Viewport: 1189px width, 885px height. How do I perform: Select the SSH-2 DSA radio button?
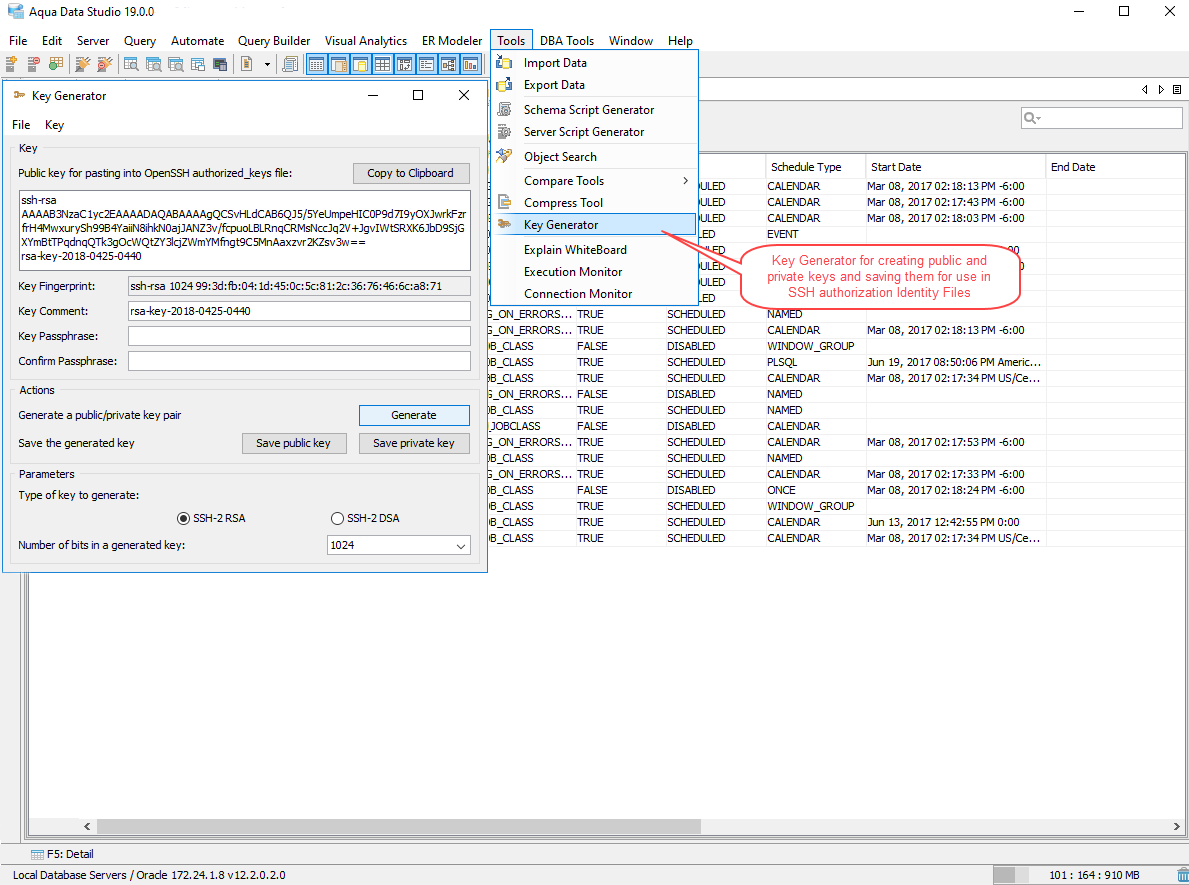[337, 519]
